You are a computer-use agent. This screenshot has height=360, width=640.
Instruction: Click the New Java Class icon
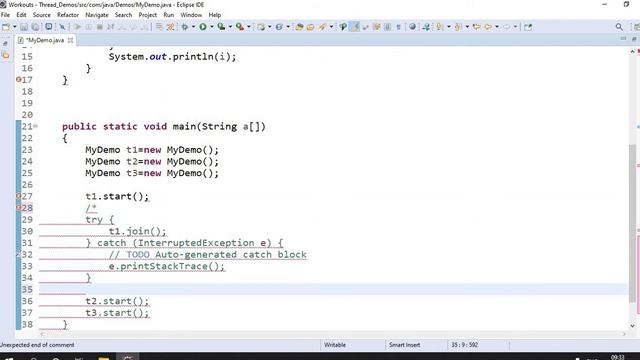[x=279, y=27]
